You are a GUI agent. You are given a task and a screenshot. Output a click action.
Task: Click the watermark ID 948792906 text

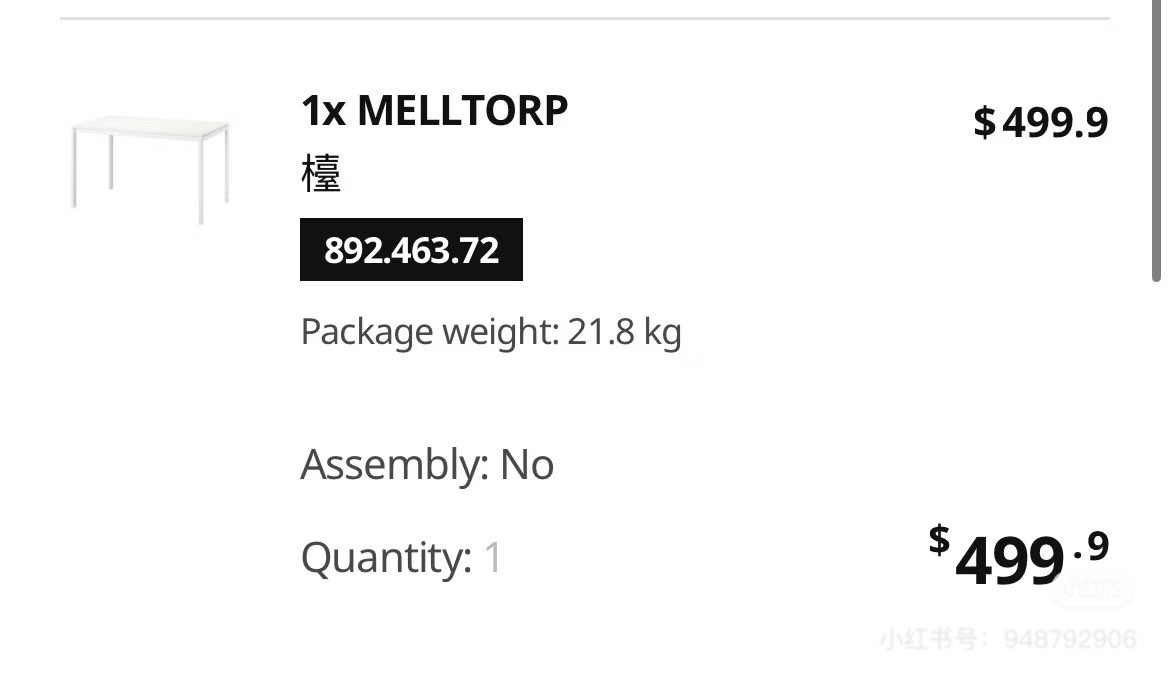pos(1070,639)
